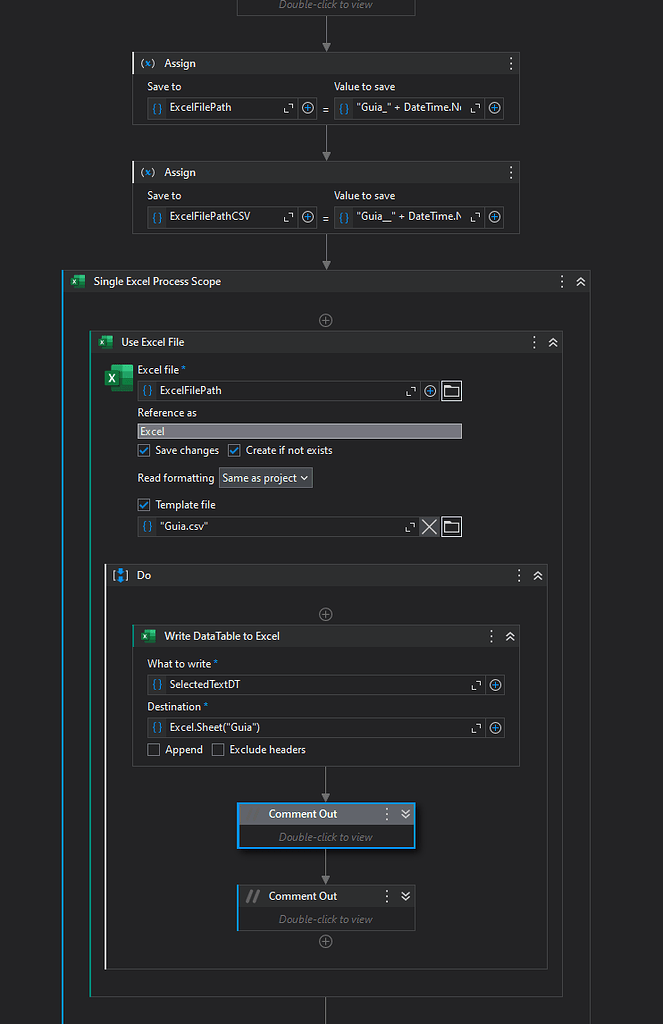Viewport: 663px width, 1024px height.
Task: Expand the selected Comment Out activity
Action: point(405,814)
